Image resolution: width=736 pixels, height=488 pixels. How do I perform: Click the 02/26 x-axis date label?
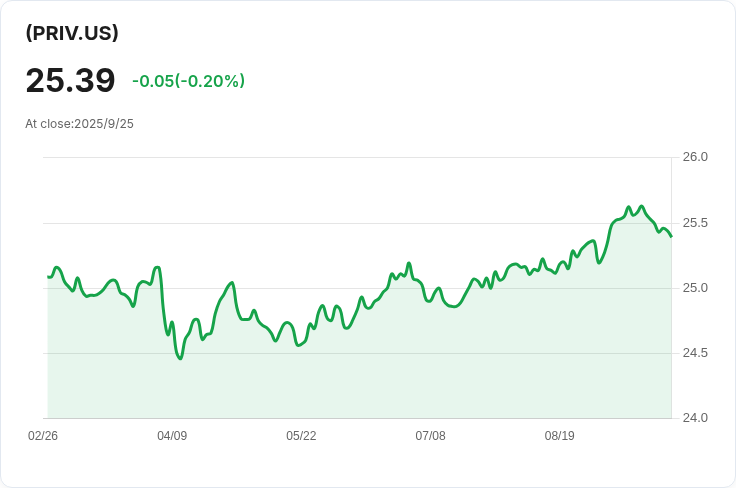43,436
